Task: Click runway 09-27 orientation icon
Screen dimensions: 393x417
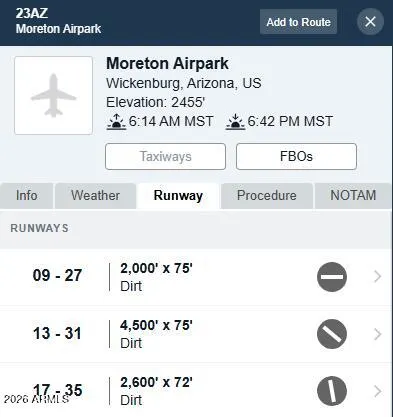Action: click(332, 277)
